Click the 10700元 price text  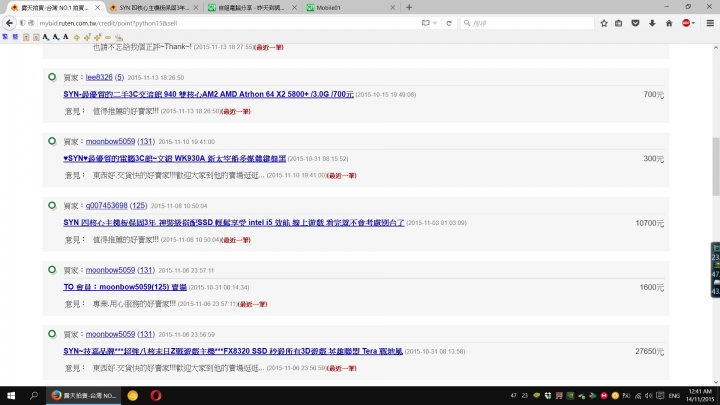pos(649,223)
